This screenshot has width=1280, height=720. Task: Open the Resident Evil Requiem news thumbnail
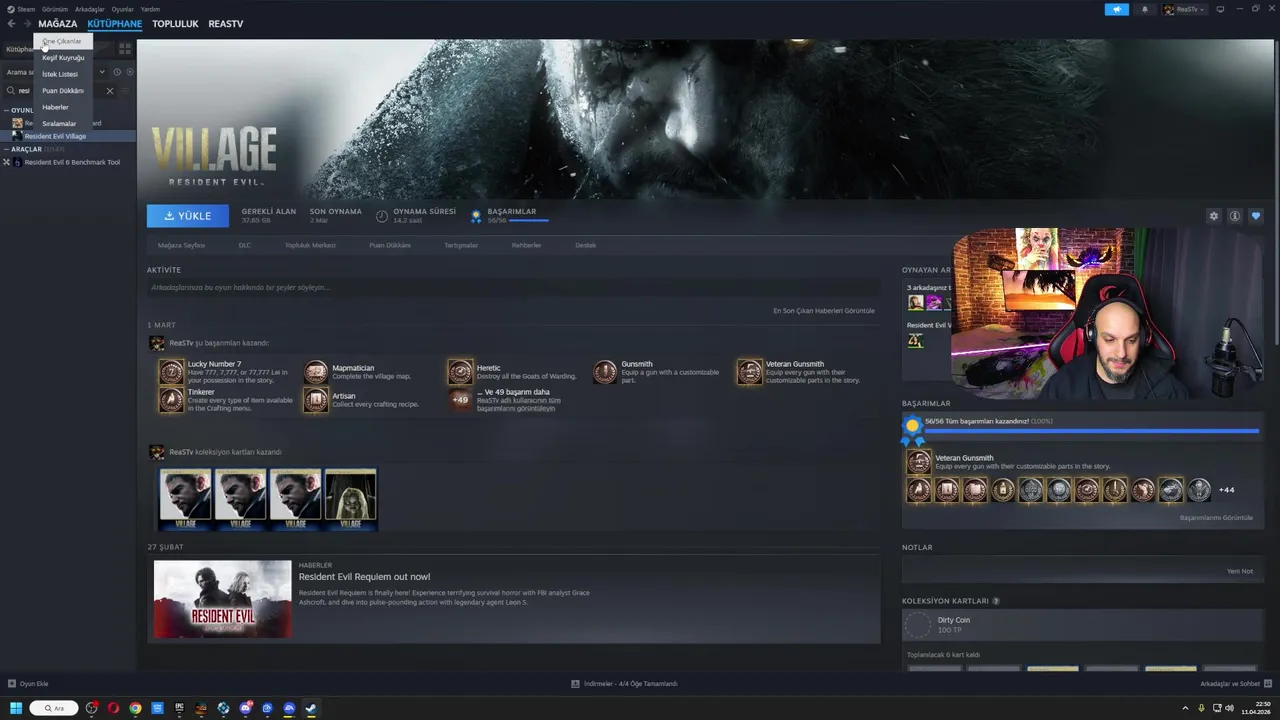click(x=222, y=599)
